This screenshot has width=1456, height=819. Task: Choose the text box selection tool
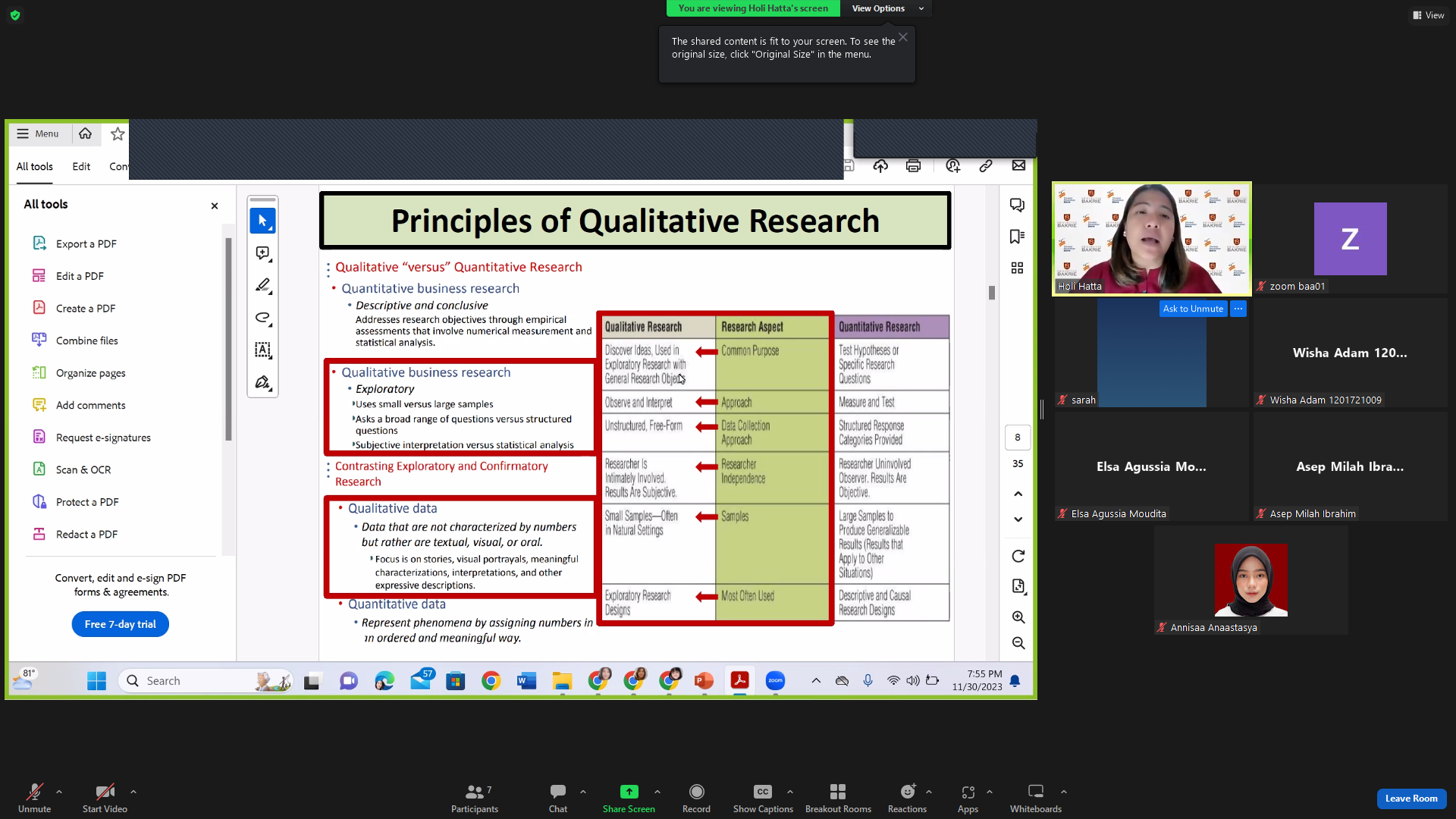click(x=262, y=350)
